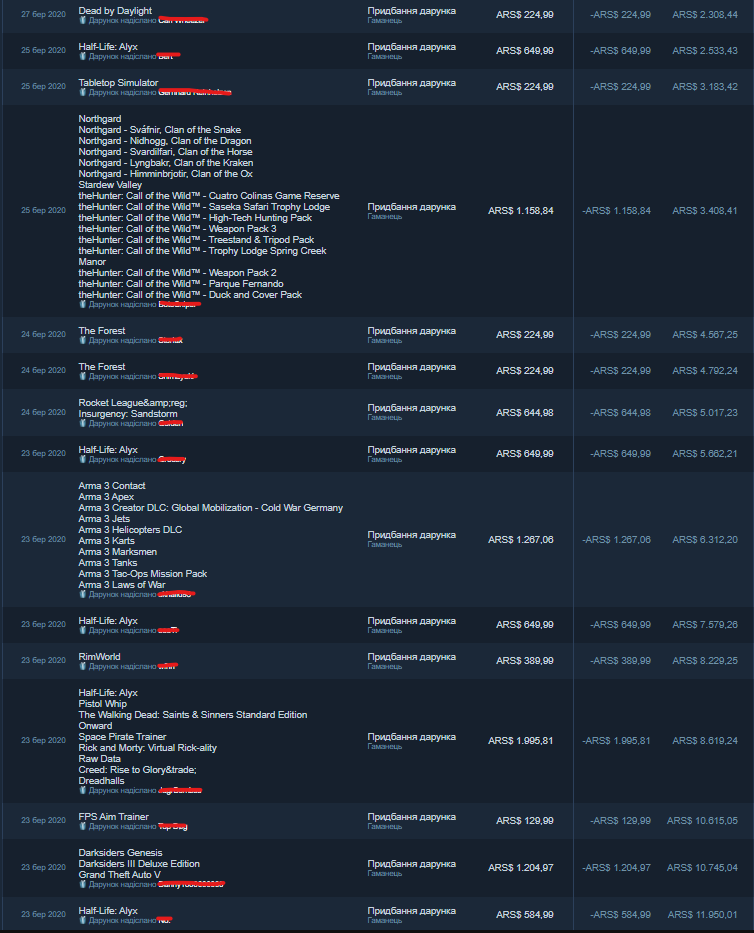The image size is (754, 933).
Task: Click the gift icon under RimWorld
Action: pos(83,666)
